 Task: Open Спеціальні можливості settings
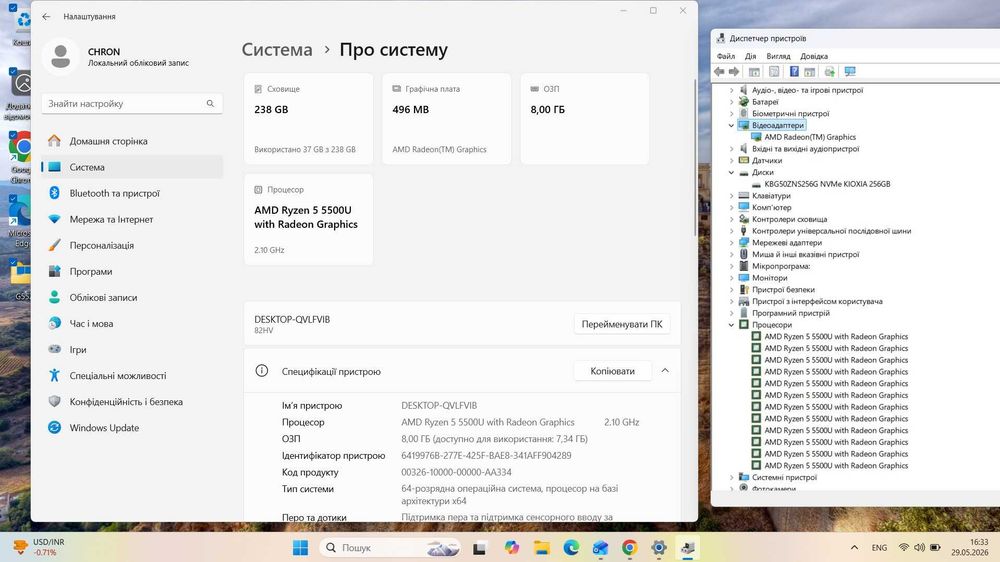pyautogui.click(x=132, y=376)
